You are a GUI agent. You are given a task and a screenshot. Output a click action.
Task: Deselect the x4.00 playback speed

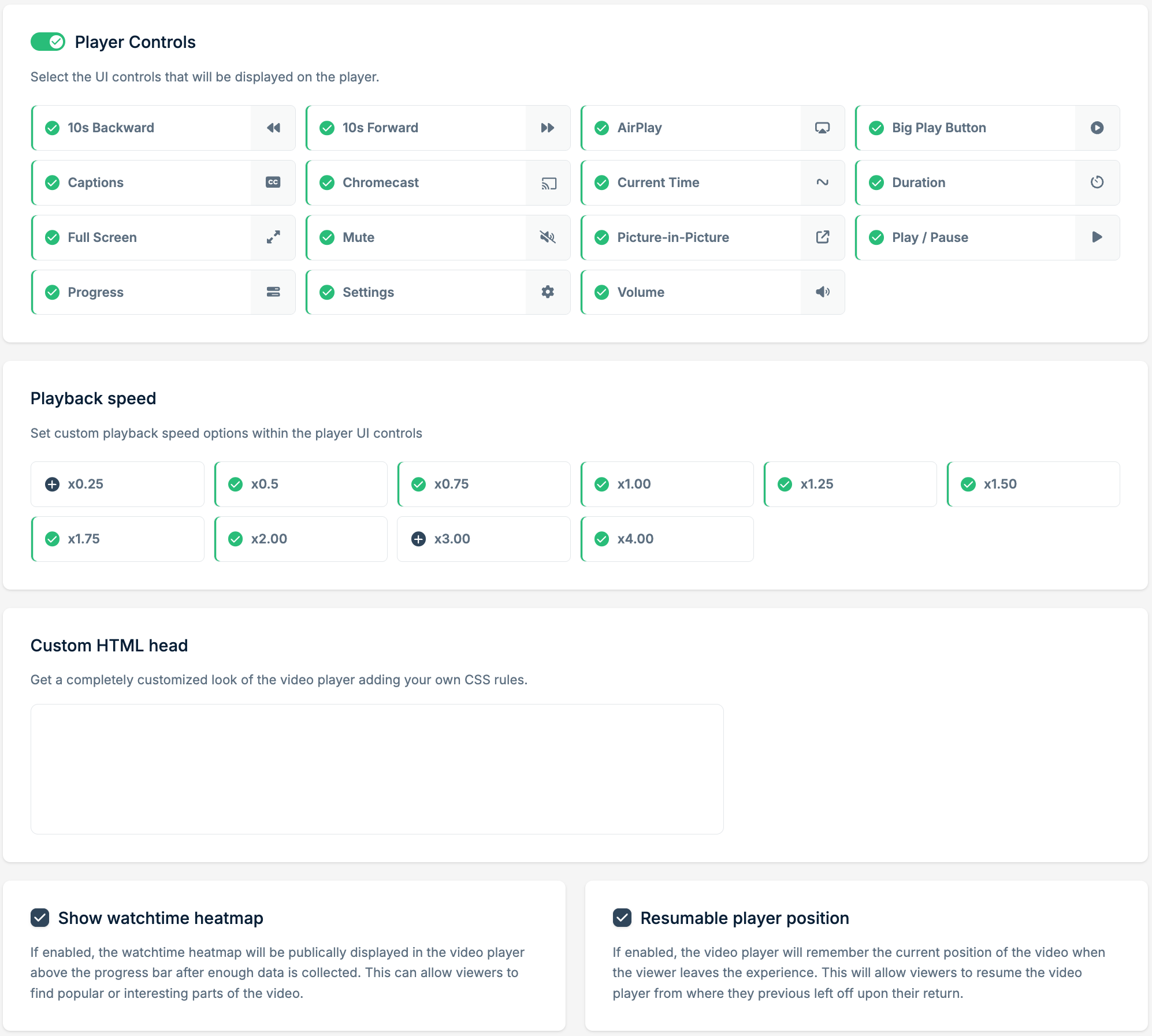(667, 539)
